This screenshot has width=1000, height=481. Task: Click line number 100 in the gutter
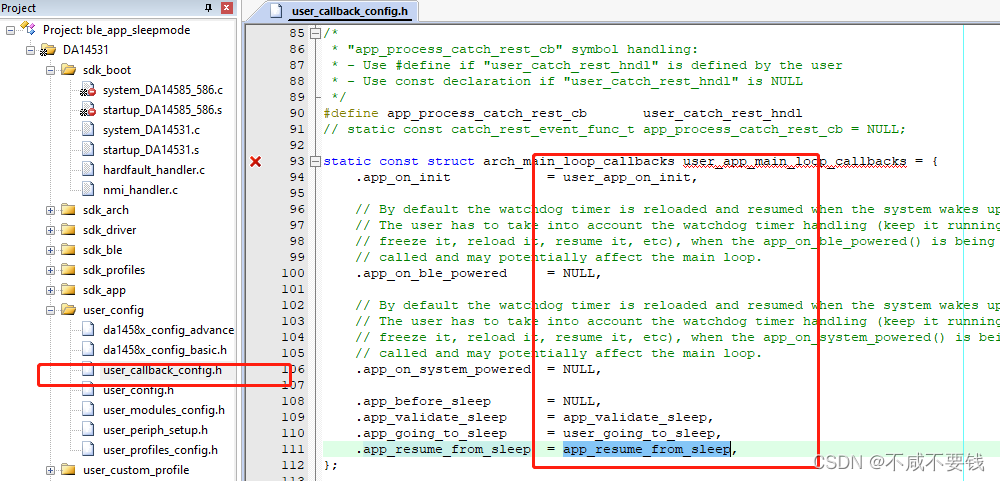pos(293,273)
